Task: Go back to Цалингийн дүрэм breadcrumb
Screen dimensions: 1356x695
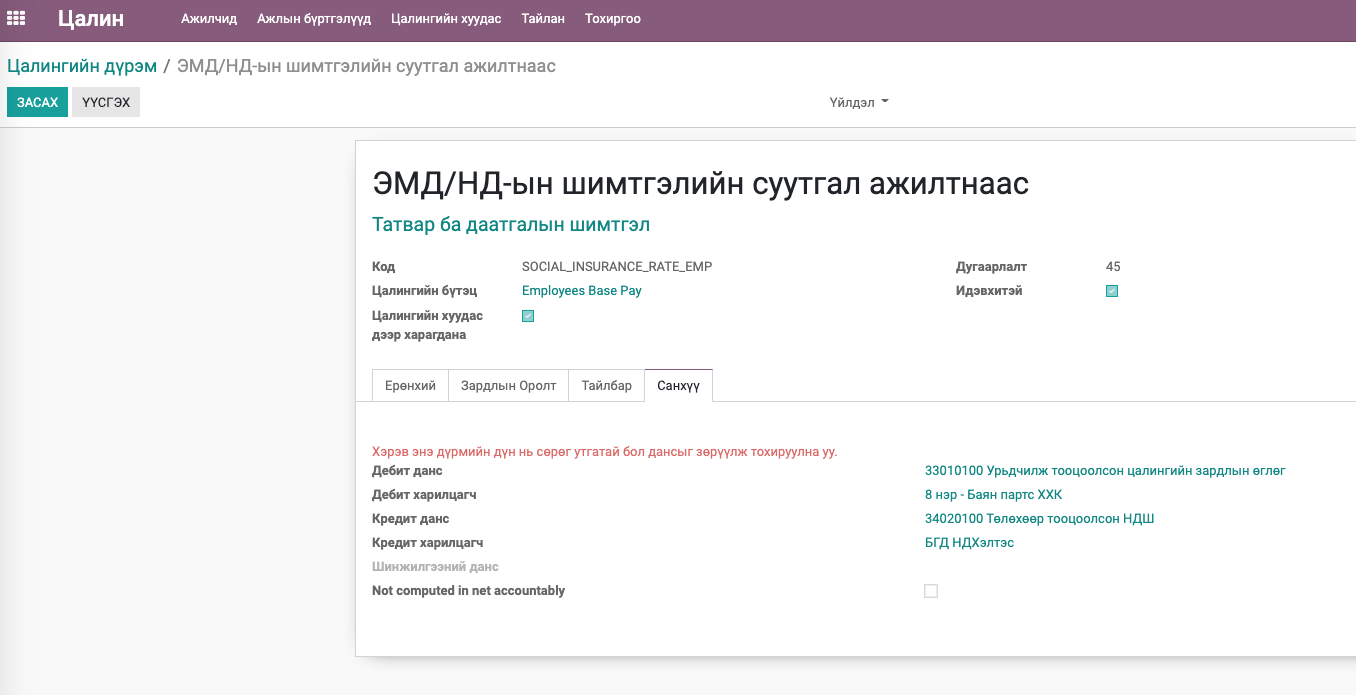Action: tap(82, 66)
